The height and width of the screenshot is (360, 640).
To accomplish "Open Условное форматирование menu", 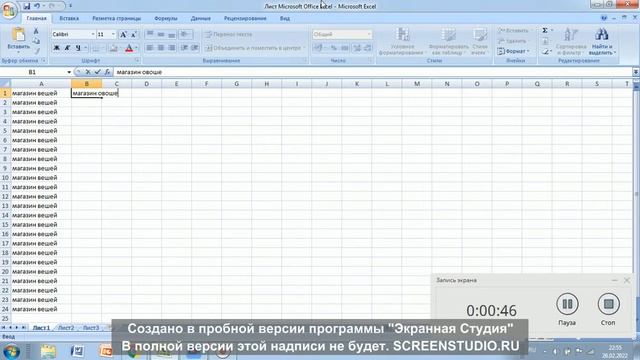I will (x=402, y=41).
